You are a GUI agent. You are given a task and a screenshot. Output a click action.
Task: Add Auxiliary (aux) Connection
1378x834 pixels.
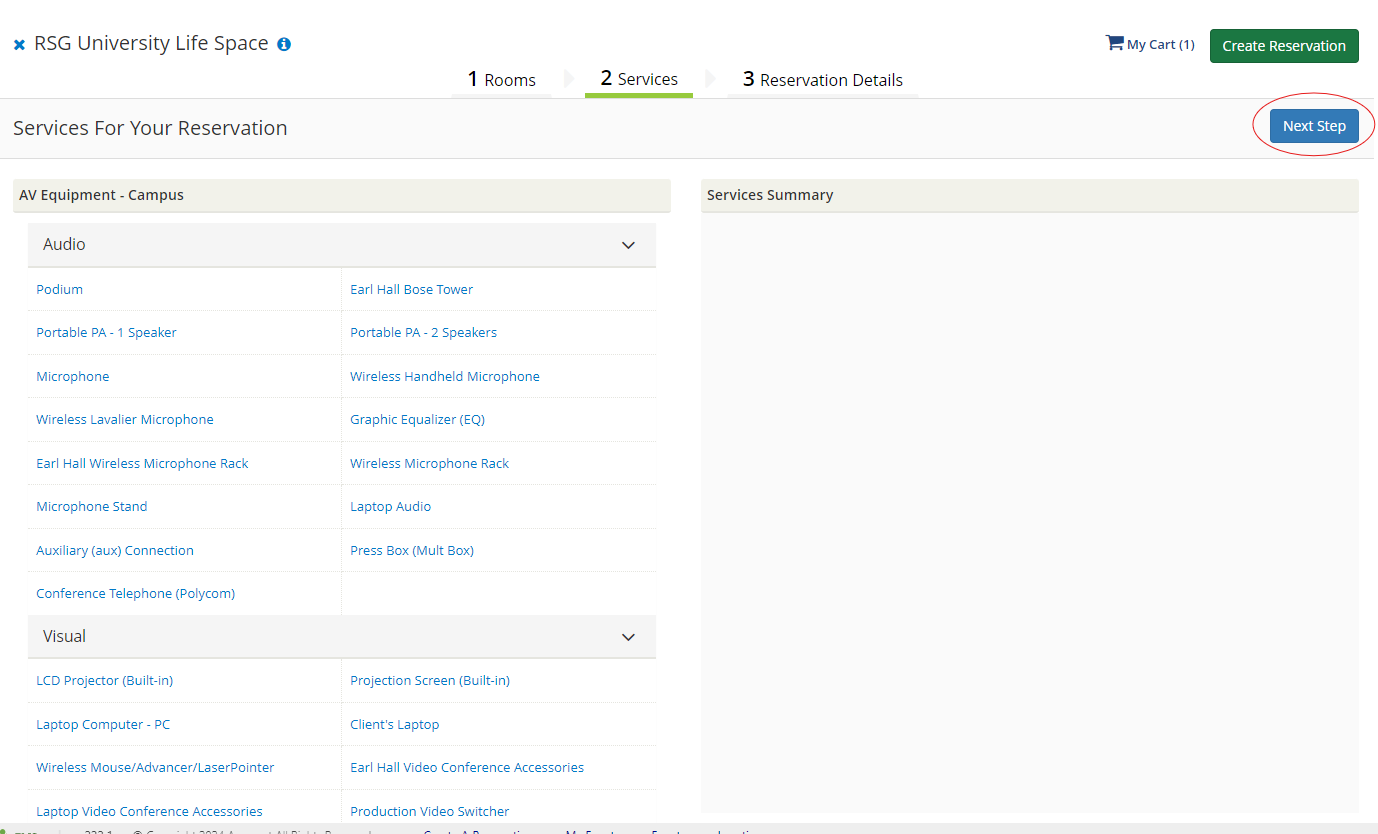tap(115, 550)
